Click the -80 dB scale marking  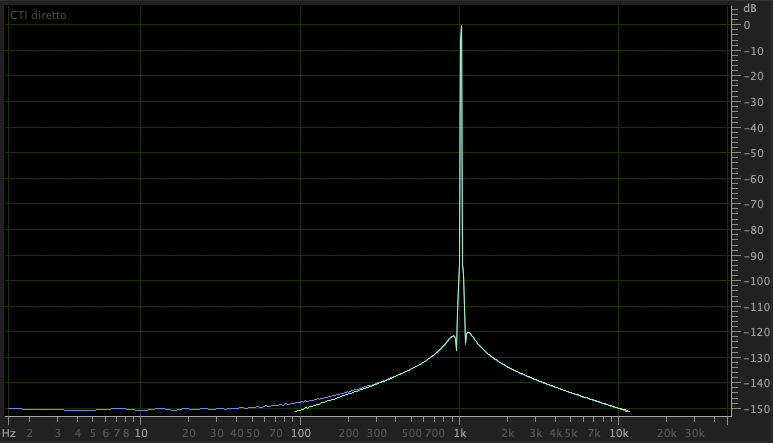753,230
